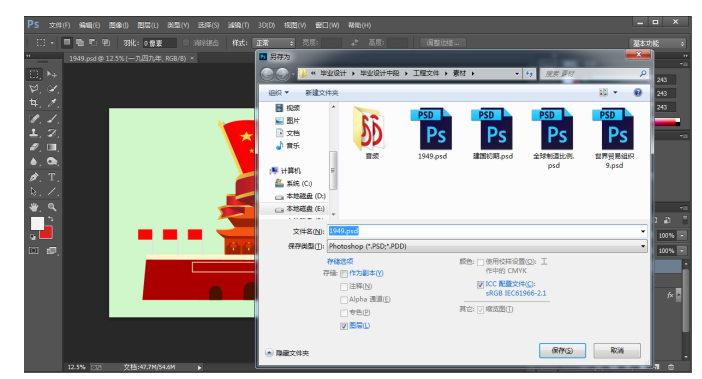Click the refresh icon beside address bar

529,73
